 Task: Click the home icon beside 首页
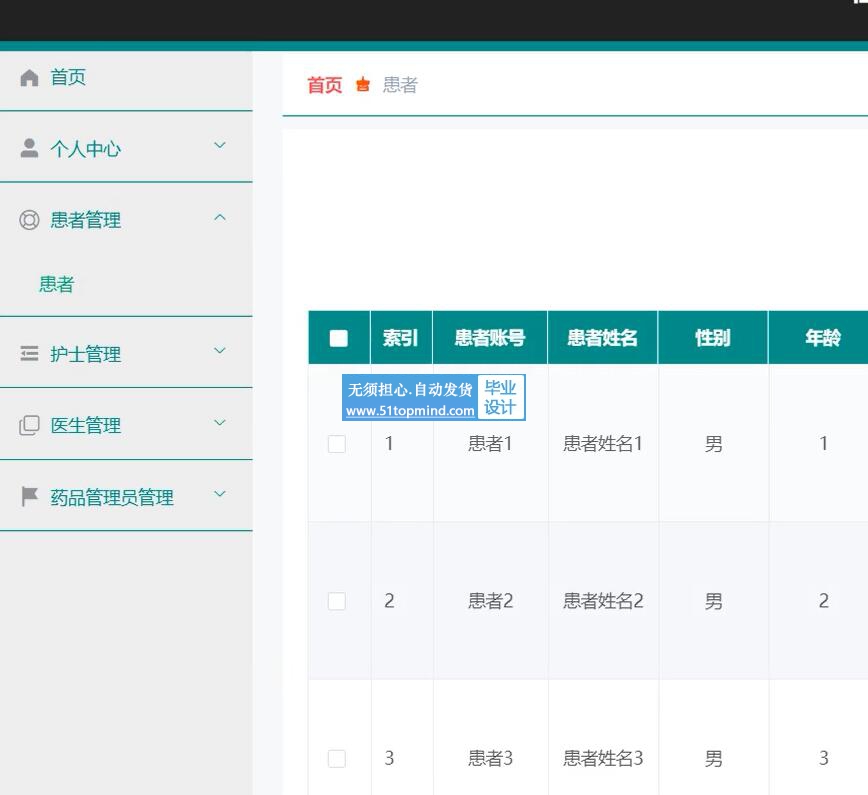coord(30,78)
